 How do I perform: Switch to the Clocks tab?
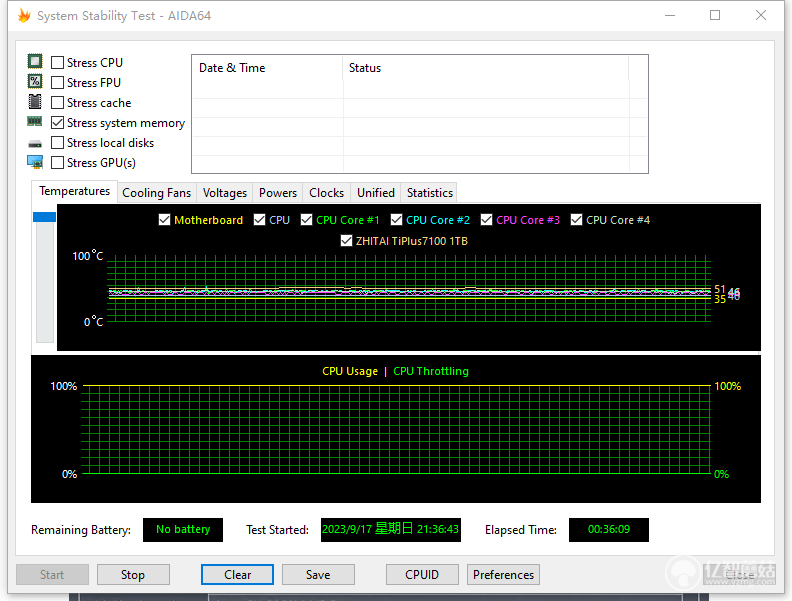326,193
